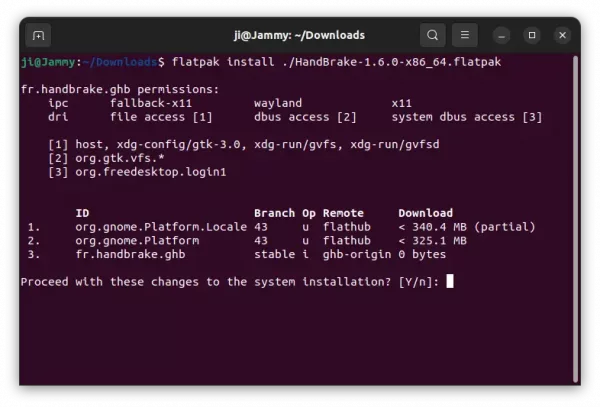
Task: Click the 'ipc' permission
Action: coord(58,103)
